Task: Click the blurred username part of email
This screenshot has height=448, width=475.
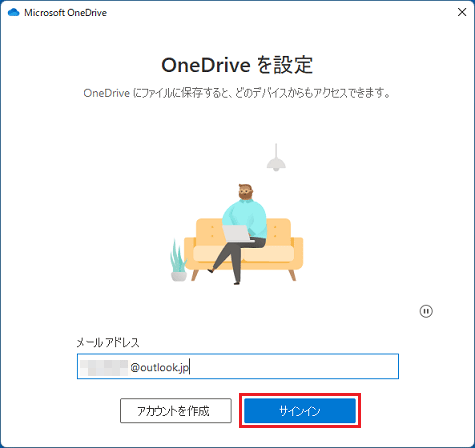Action: pos(104,367)
